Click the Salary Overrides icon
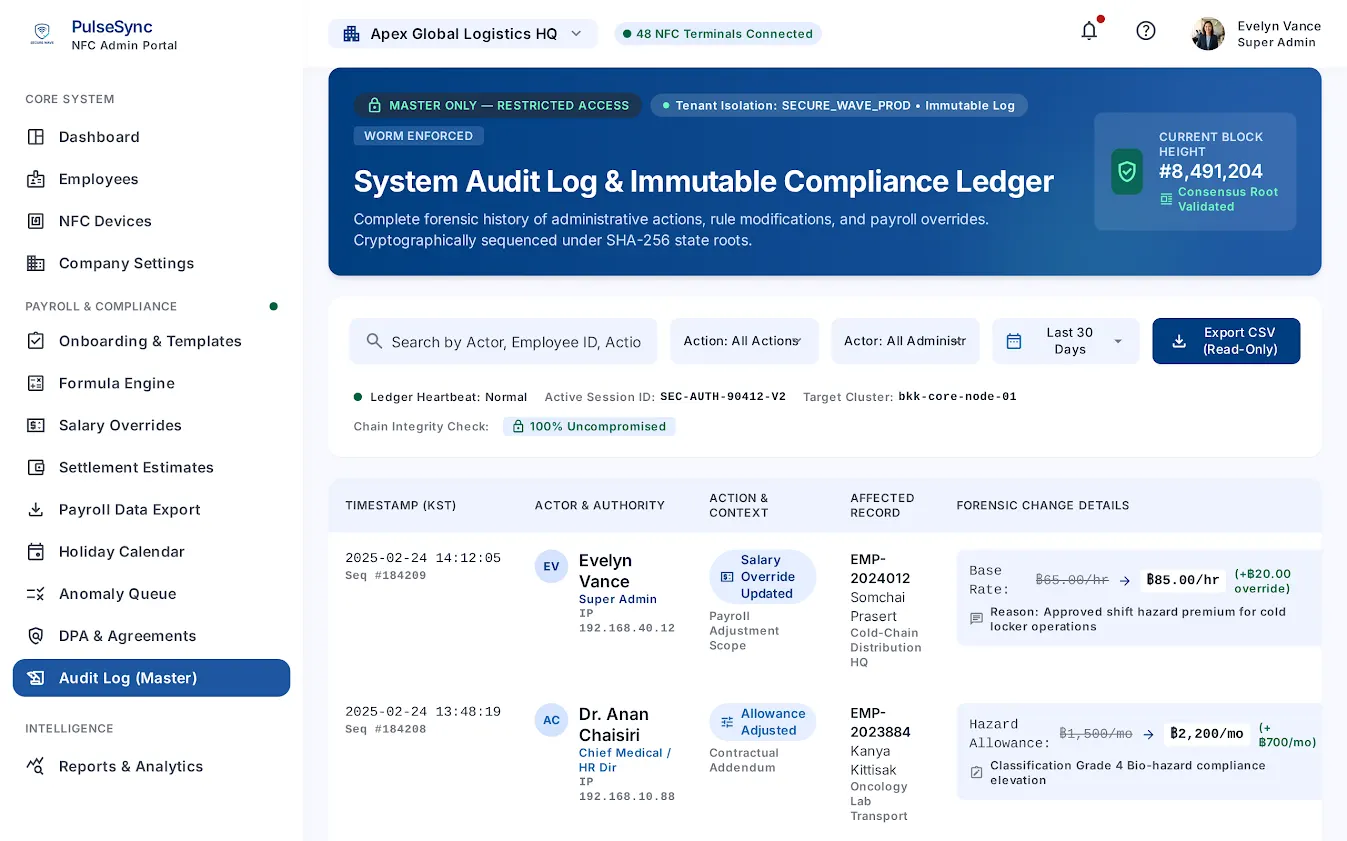The width and height of the screenshot is (1347, 841). (x=36, y=425)
